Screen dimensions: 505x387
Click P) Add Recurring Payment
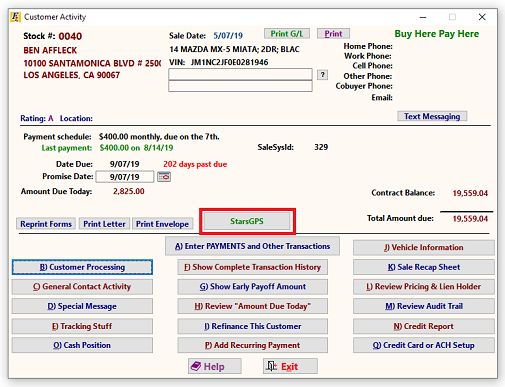coord(252,345)
